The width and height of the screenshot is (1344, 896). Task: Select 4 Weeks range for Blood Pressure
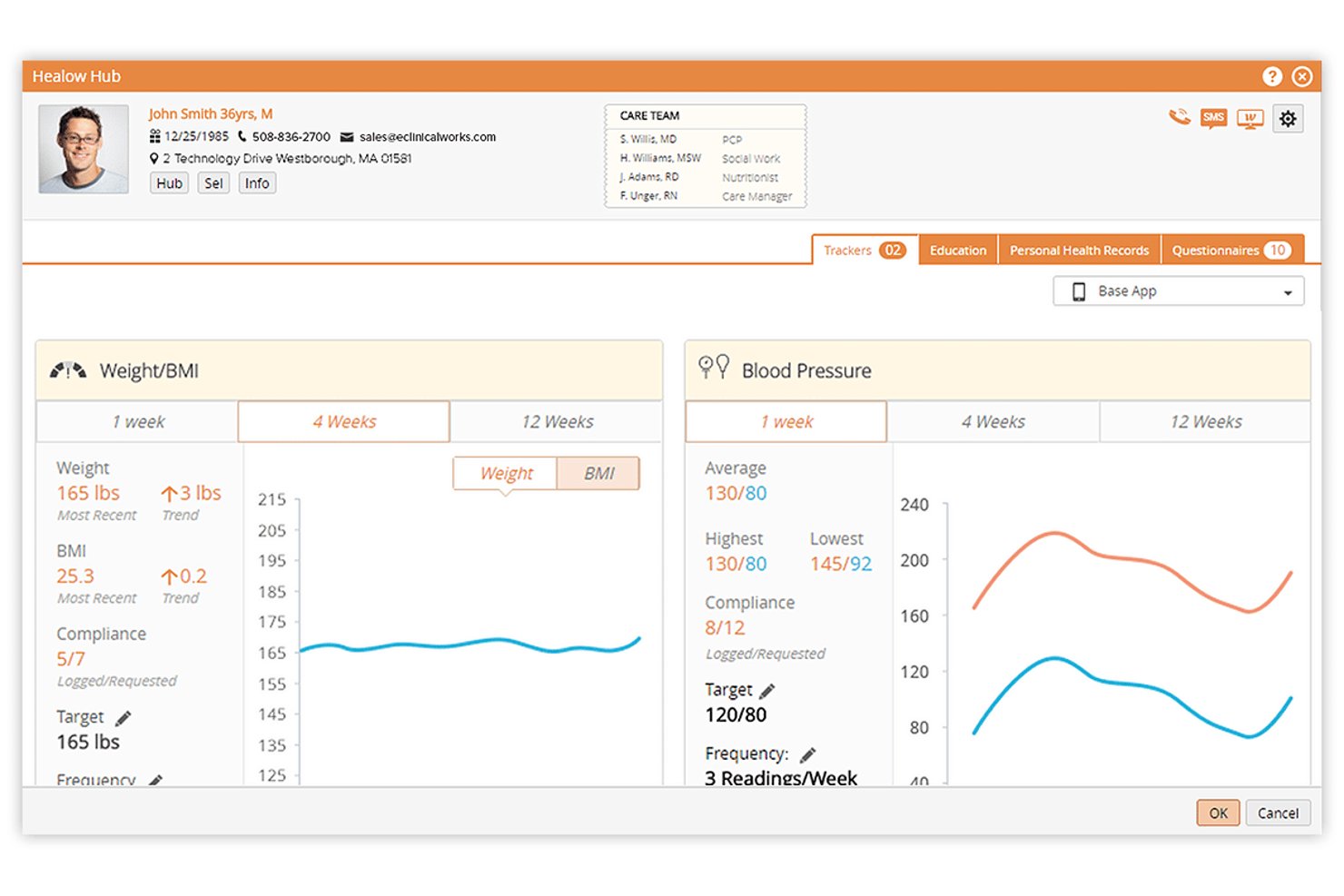(993, 422)
